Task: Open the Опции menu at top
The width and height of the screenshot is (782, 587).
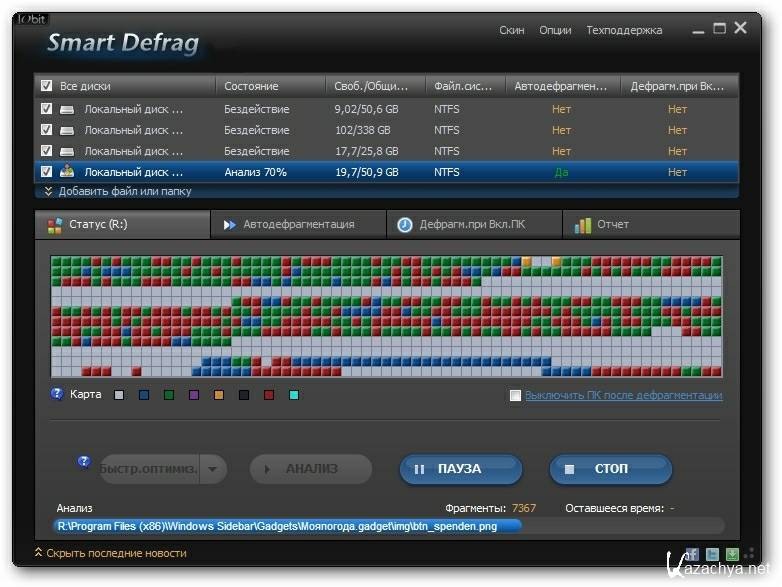Action: click(x=555, y=30)
